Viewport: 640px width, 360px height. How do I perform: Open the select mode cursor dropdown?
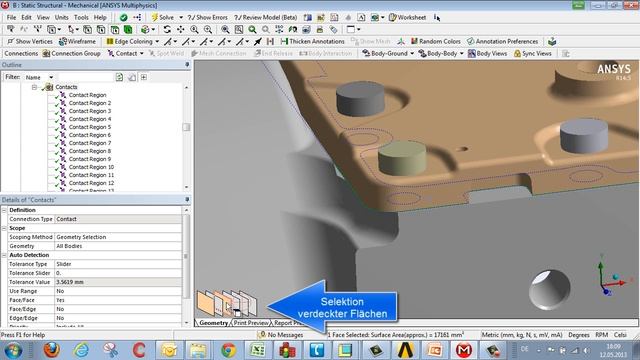pos(73,29)
